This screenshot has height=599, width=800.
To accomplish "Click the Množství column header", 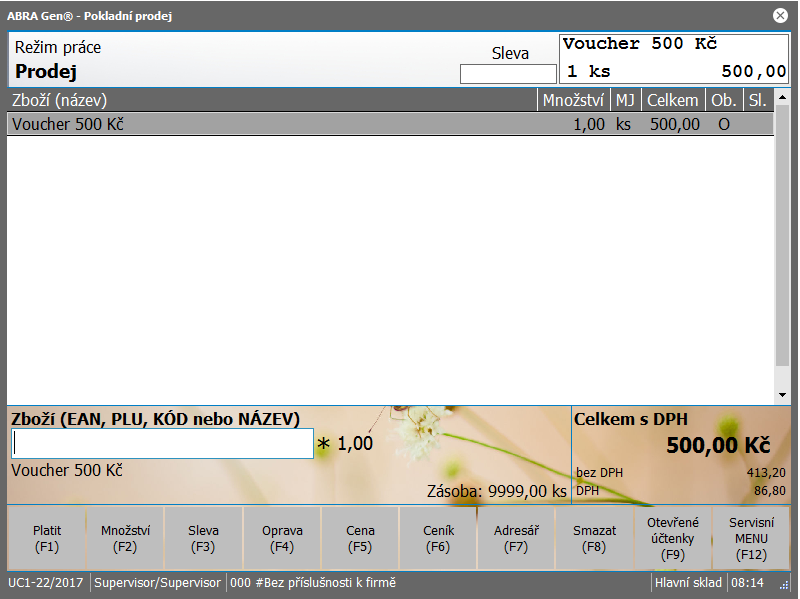I will (x=573, y=100).
